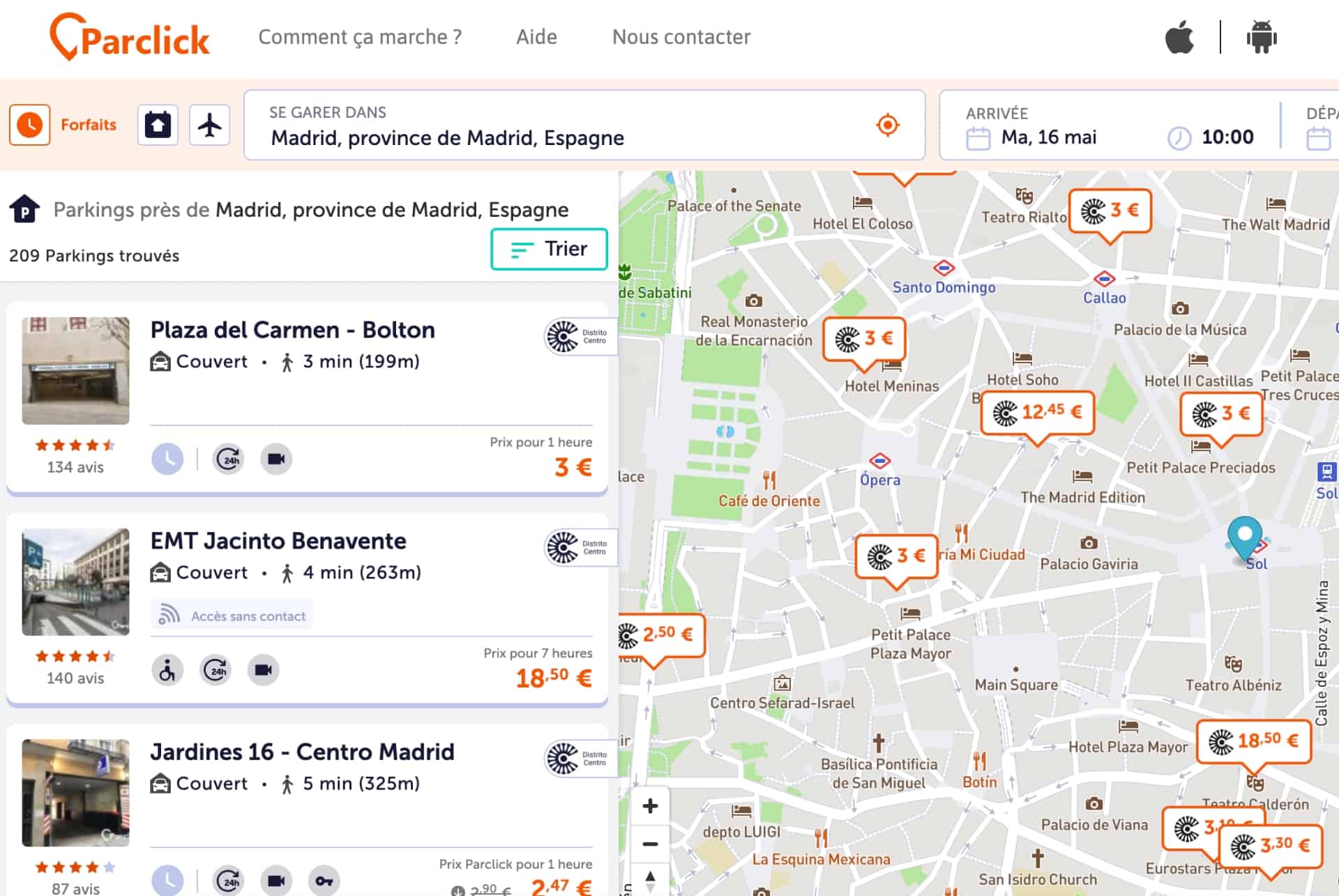Screen dimensions: 1339x896
Task: Click Accès sans contact tag
Action: pos(232,616)
